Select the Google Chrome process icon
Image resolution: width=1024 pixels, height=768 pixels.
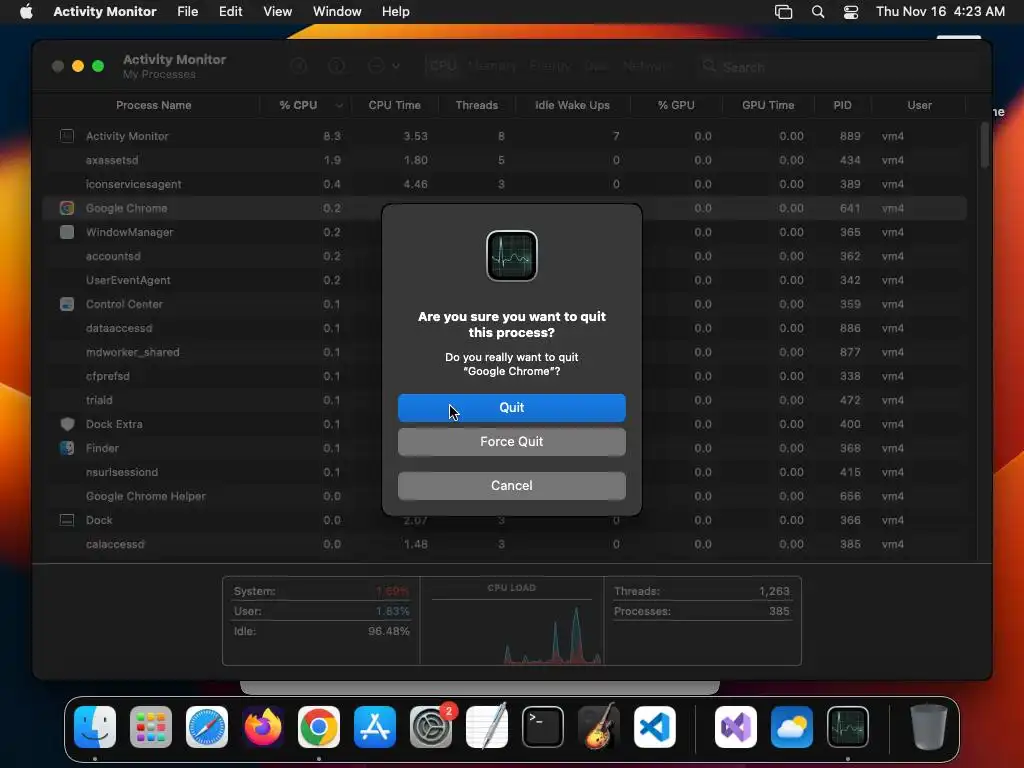pyautogui.click(x=67, y=208)
